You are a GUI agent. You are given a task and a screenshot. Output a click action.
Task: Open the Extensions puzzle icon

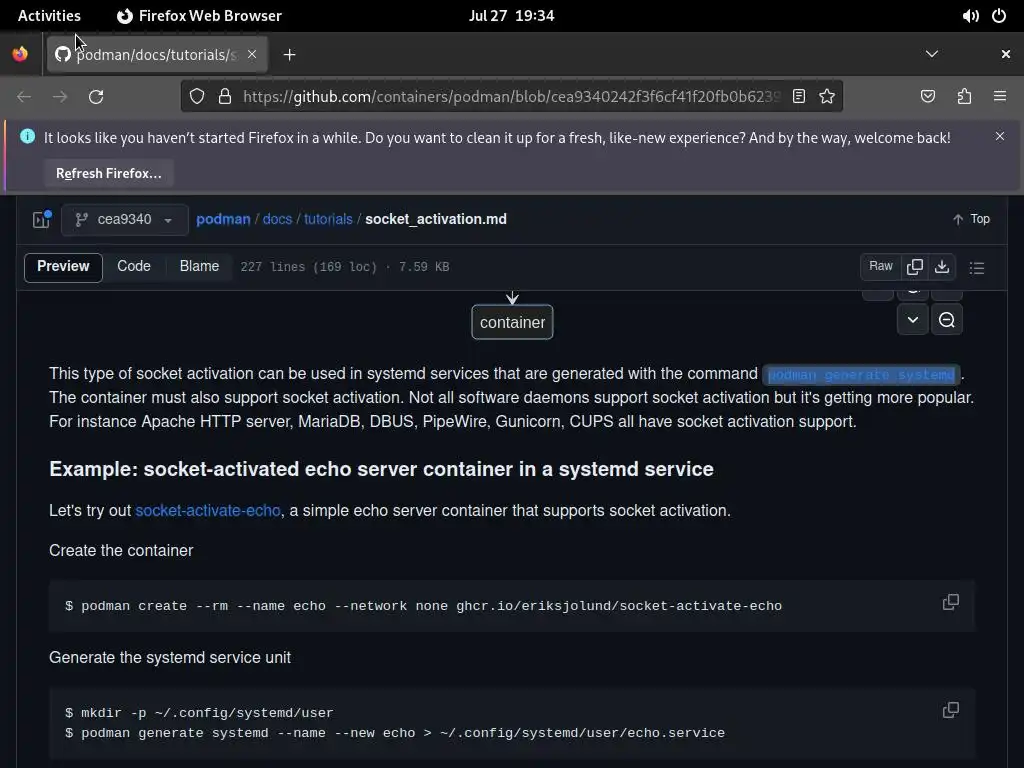pyautogui.click(x=964, y=97)
